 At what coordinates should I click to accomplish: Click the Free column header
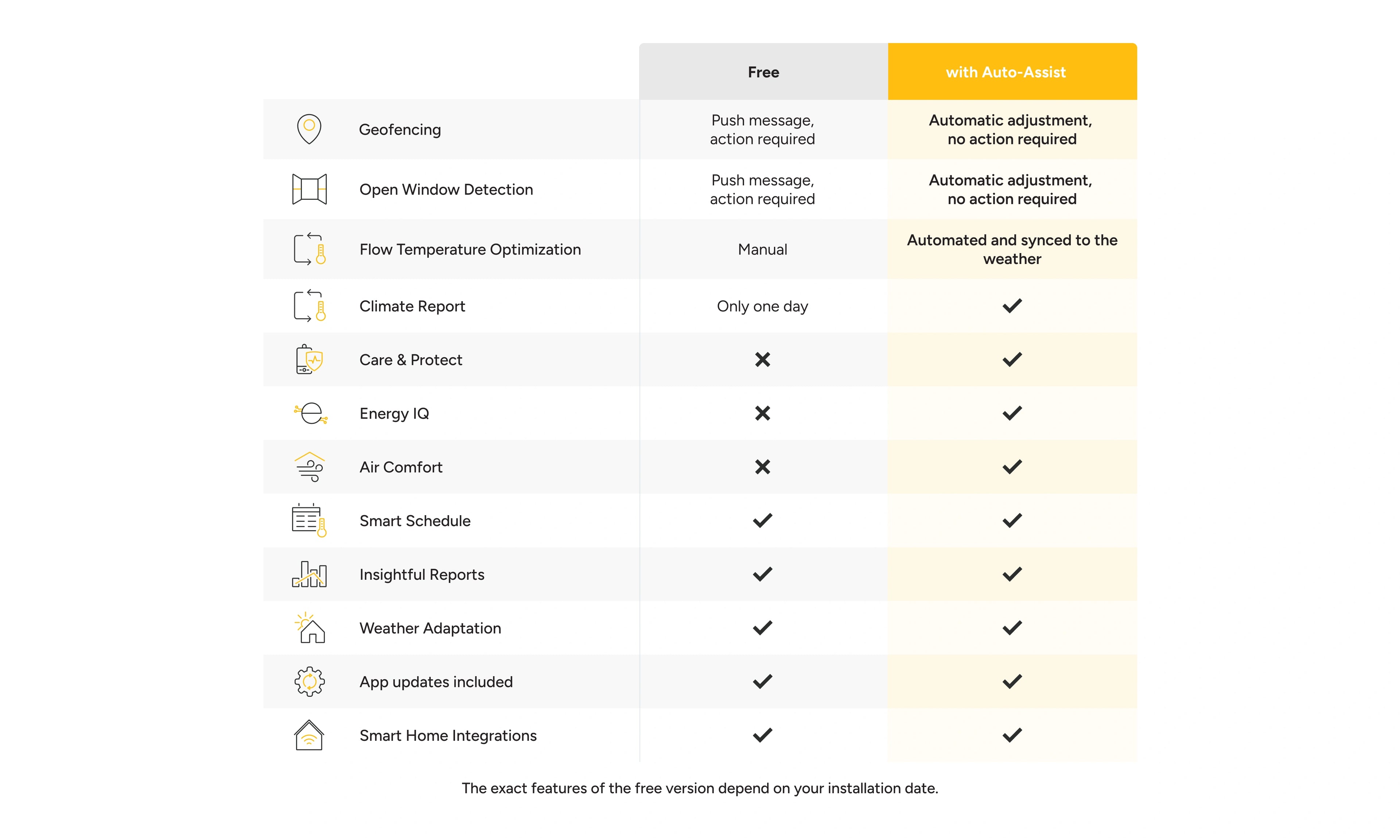763,72
